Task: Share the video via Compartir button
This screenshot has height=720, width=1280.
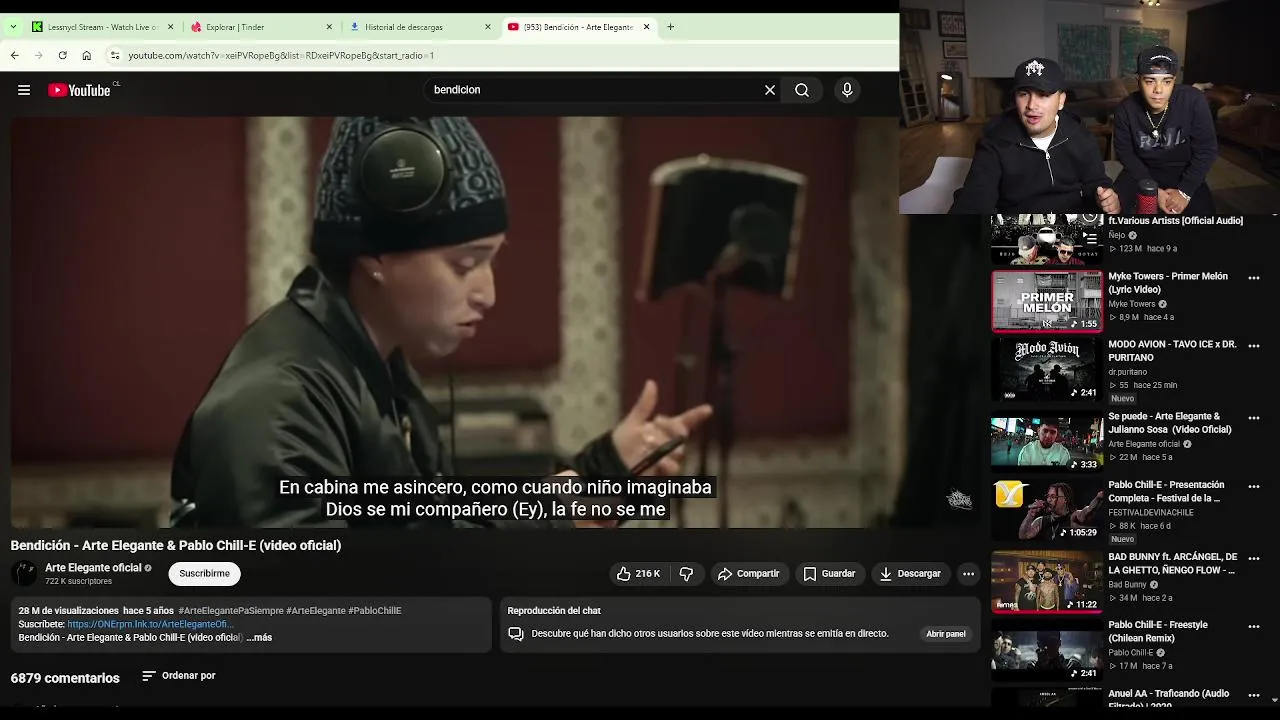Action: [x=748, y=574]
